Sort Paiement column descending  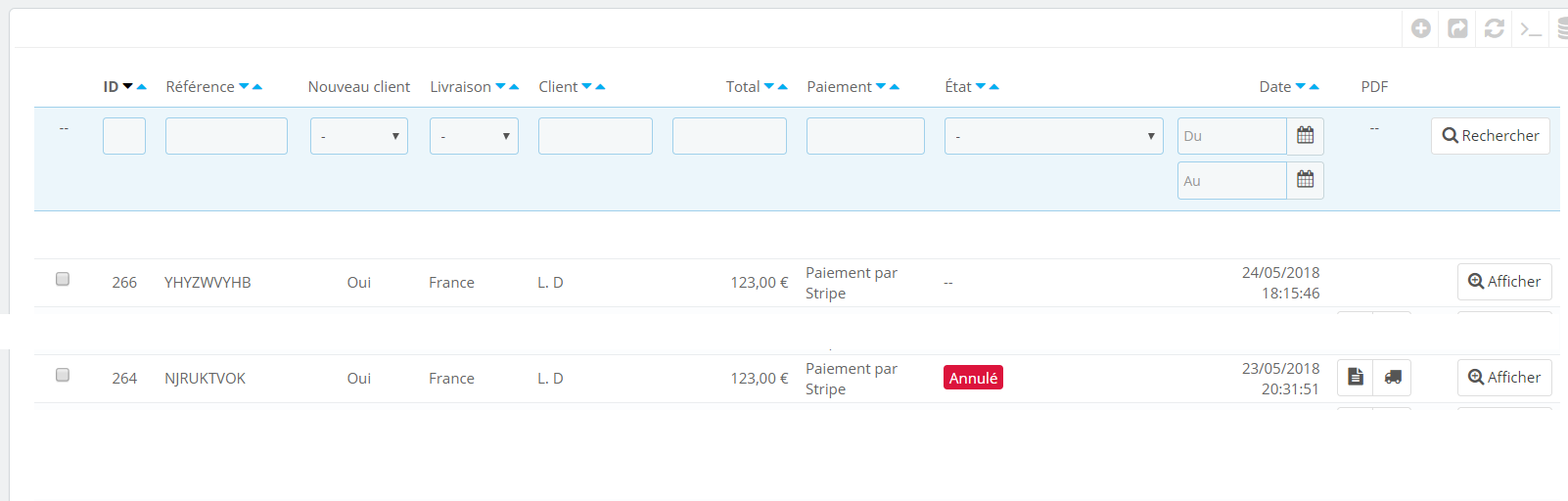point(881,87)
